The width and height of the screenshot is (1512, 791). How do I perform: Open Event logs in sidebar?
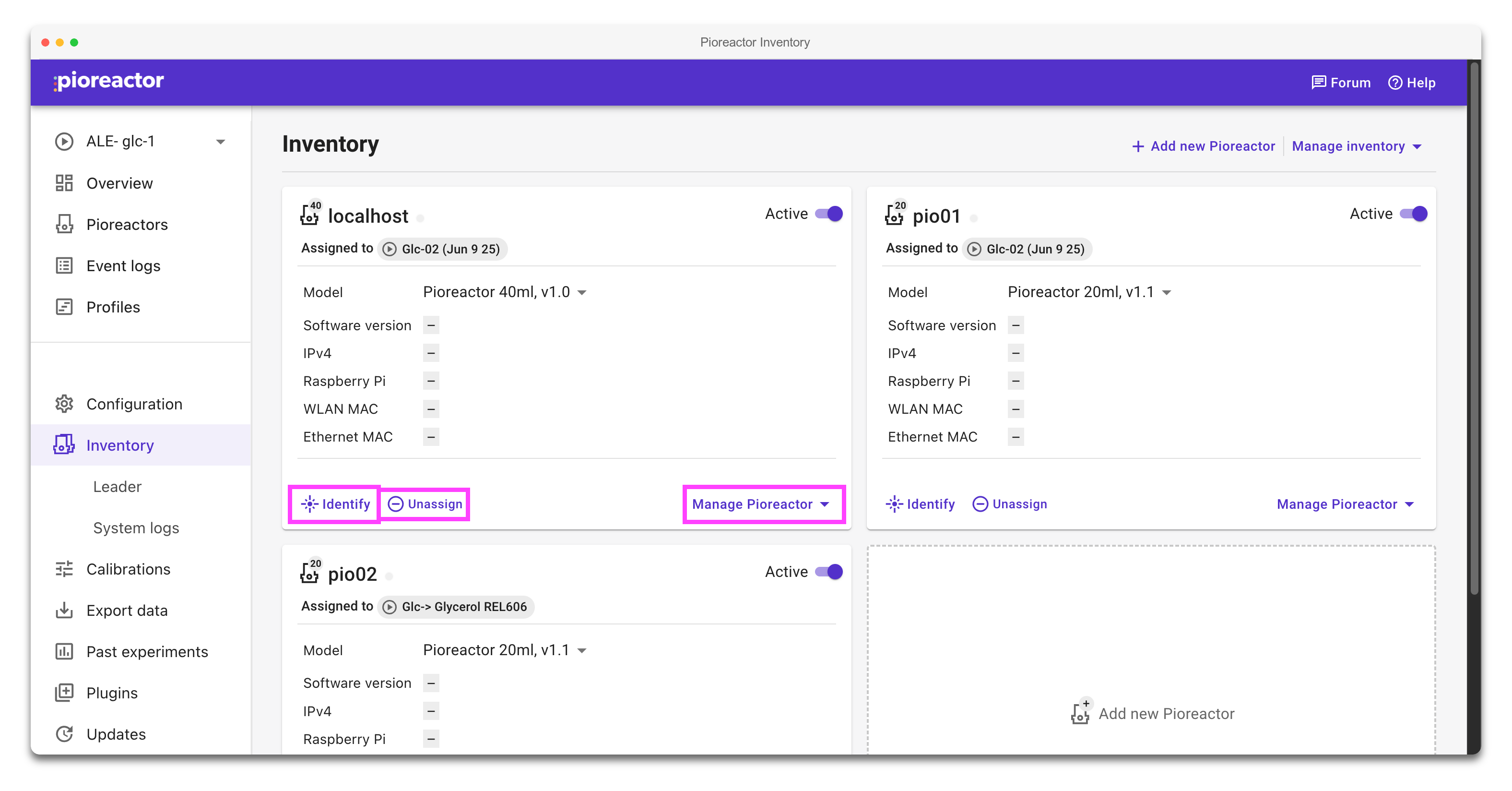pos(123,266)
